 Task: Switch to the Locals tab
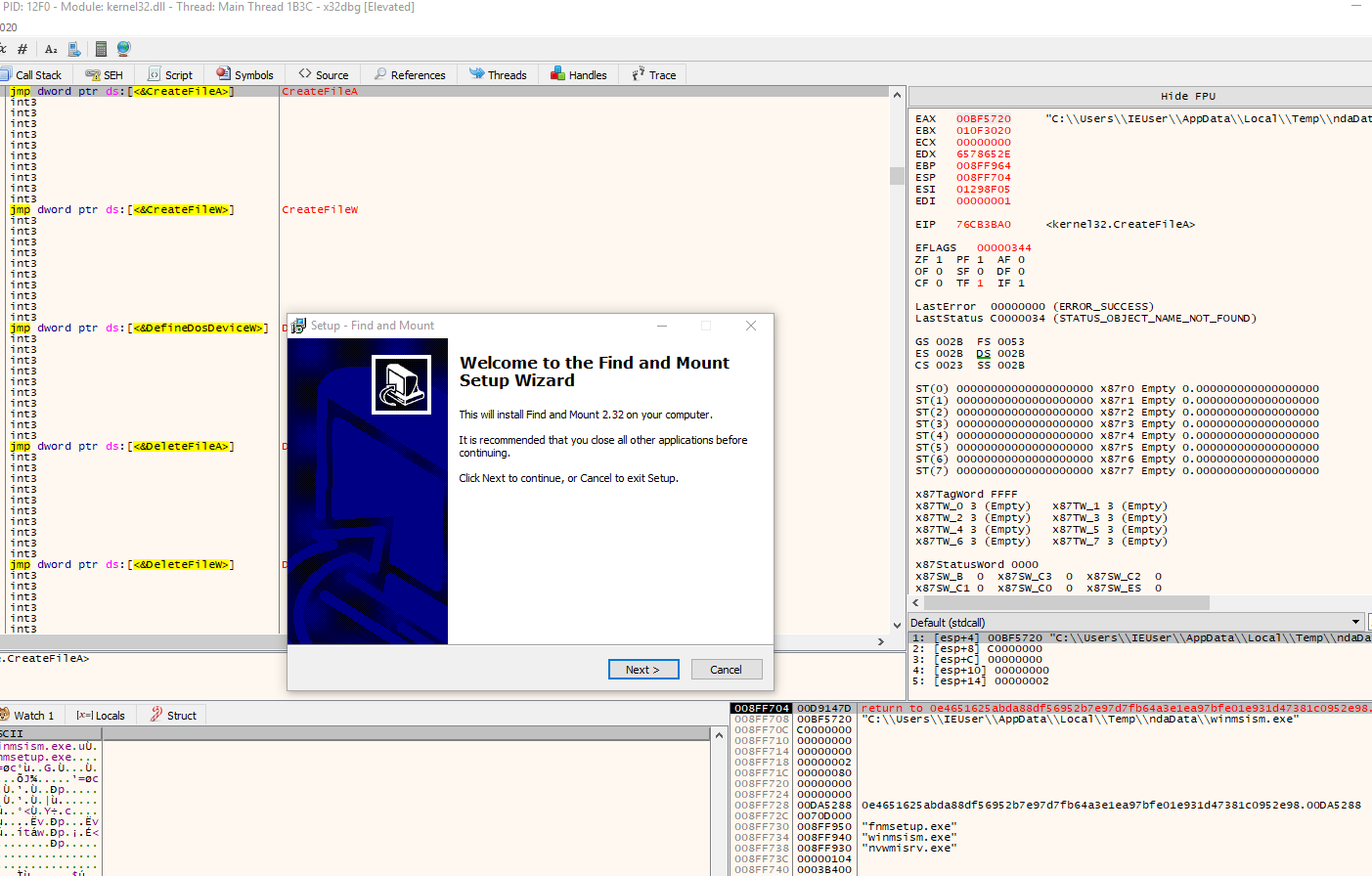101,716
